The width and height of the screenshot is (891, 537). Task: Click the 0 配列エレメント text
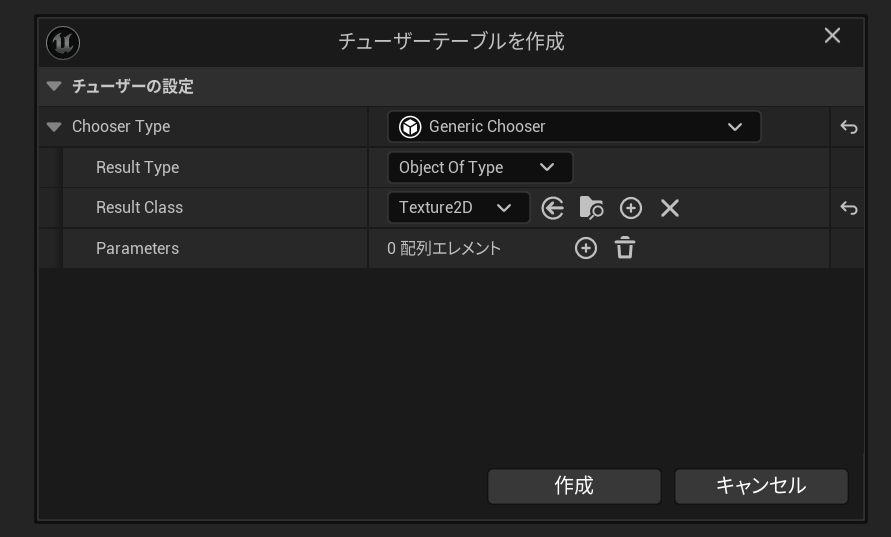[x=444, y=249]
